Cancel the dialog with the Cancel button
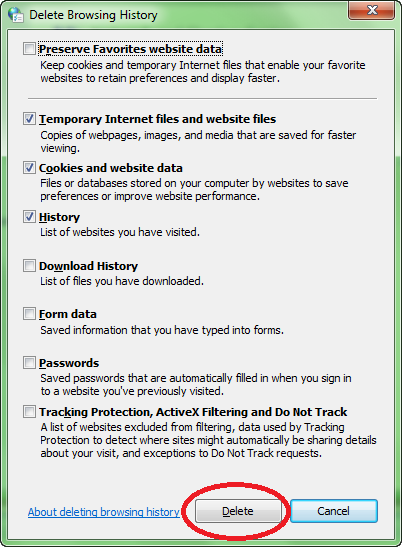Image resolution: width=402 pixels, height=547 pixels. 334,511
